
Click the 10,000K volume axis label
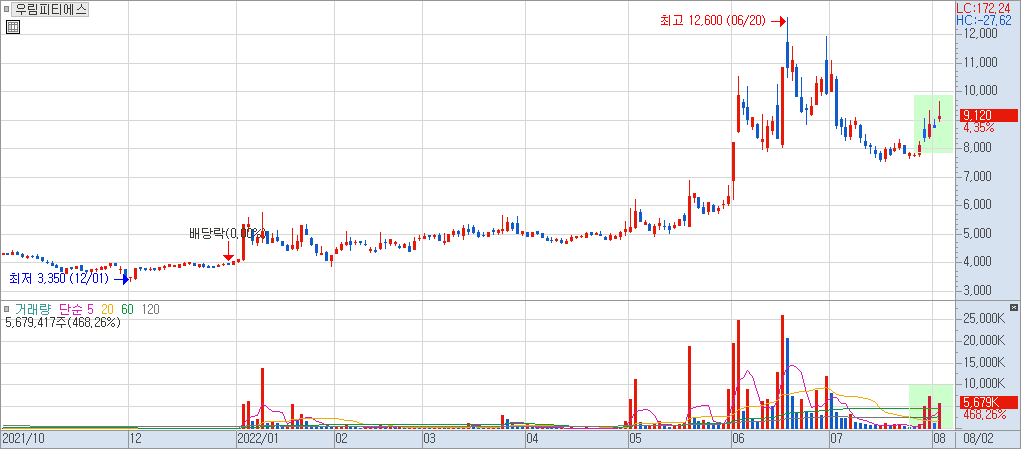(x=983, y=383)
